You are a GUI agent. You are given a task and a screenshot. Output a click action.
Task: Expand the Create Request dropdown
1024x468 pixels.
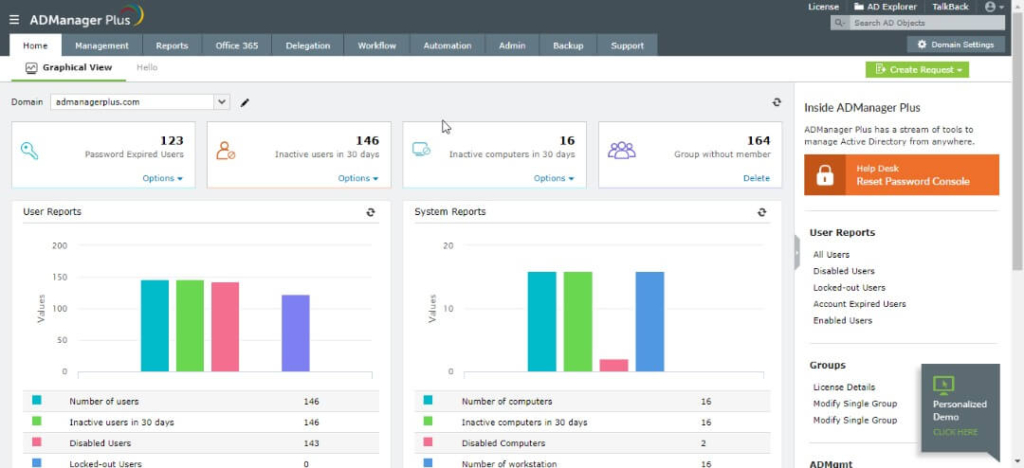pos(917,70)
